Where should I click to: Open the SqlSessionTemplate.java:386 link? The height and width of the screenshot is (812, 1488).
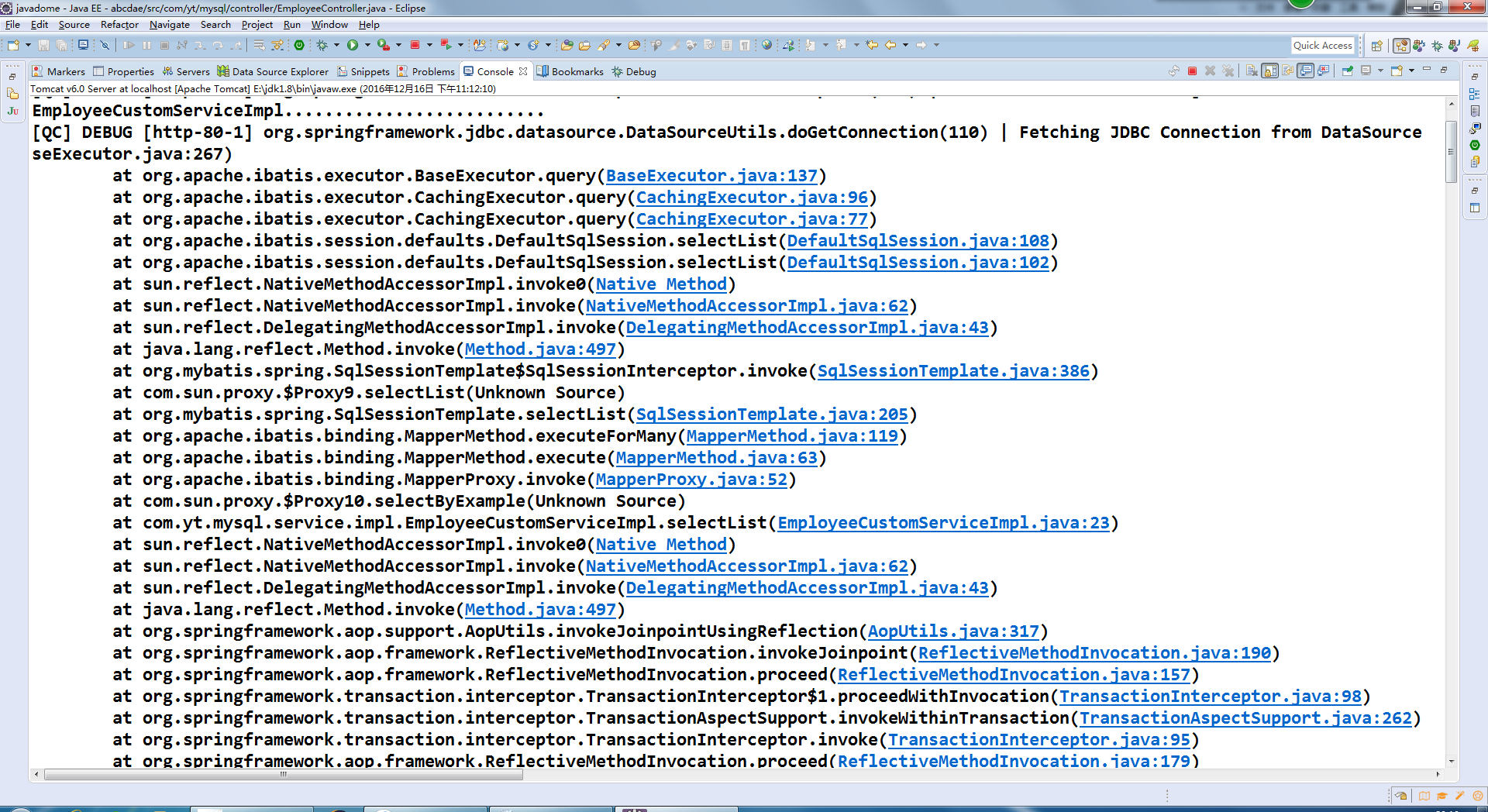tap(953, 371)
